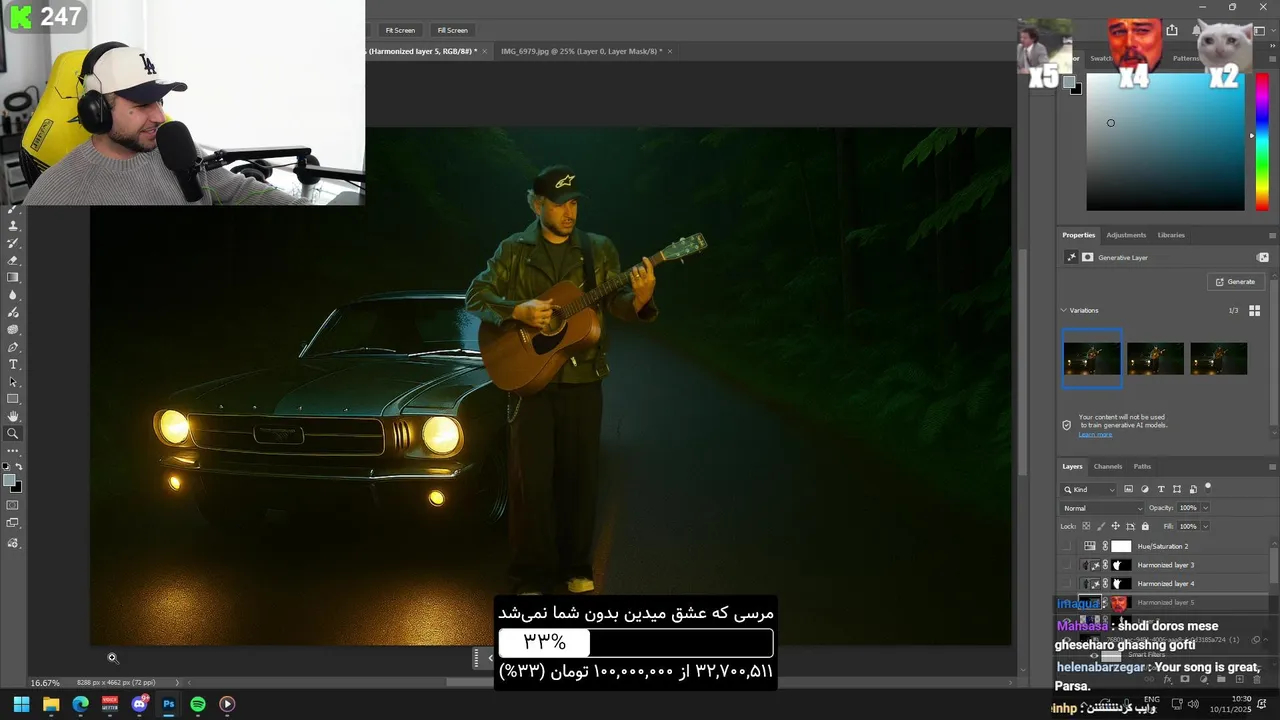Select the Gradient tool
This screenshot has width=1280, height=720.
13,277
